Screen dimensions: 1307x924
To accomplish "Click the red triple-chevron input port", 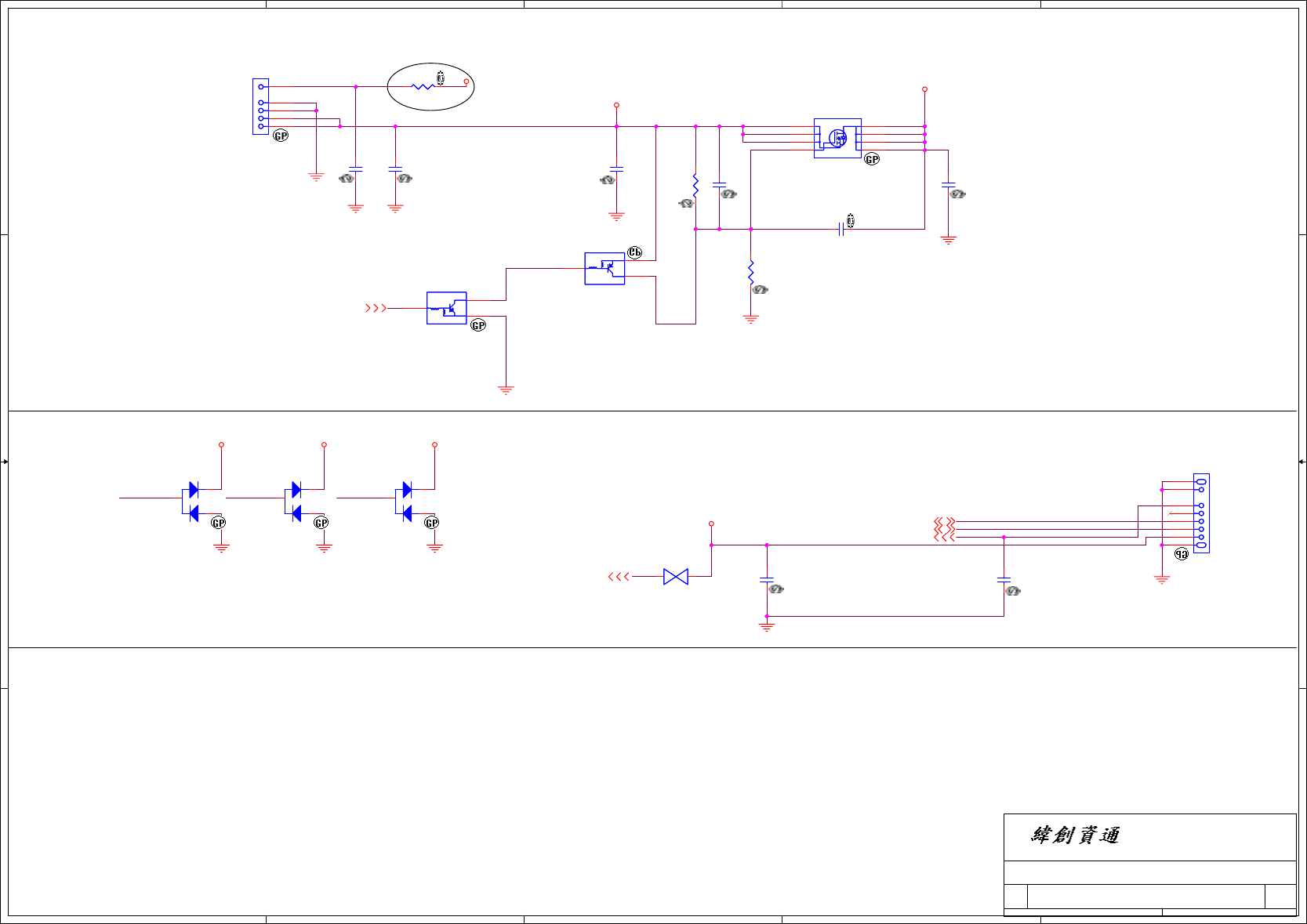I will [x=376, y=308].
